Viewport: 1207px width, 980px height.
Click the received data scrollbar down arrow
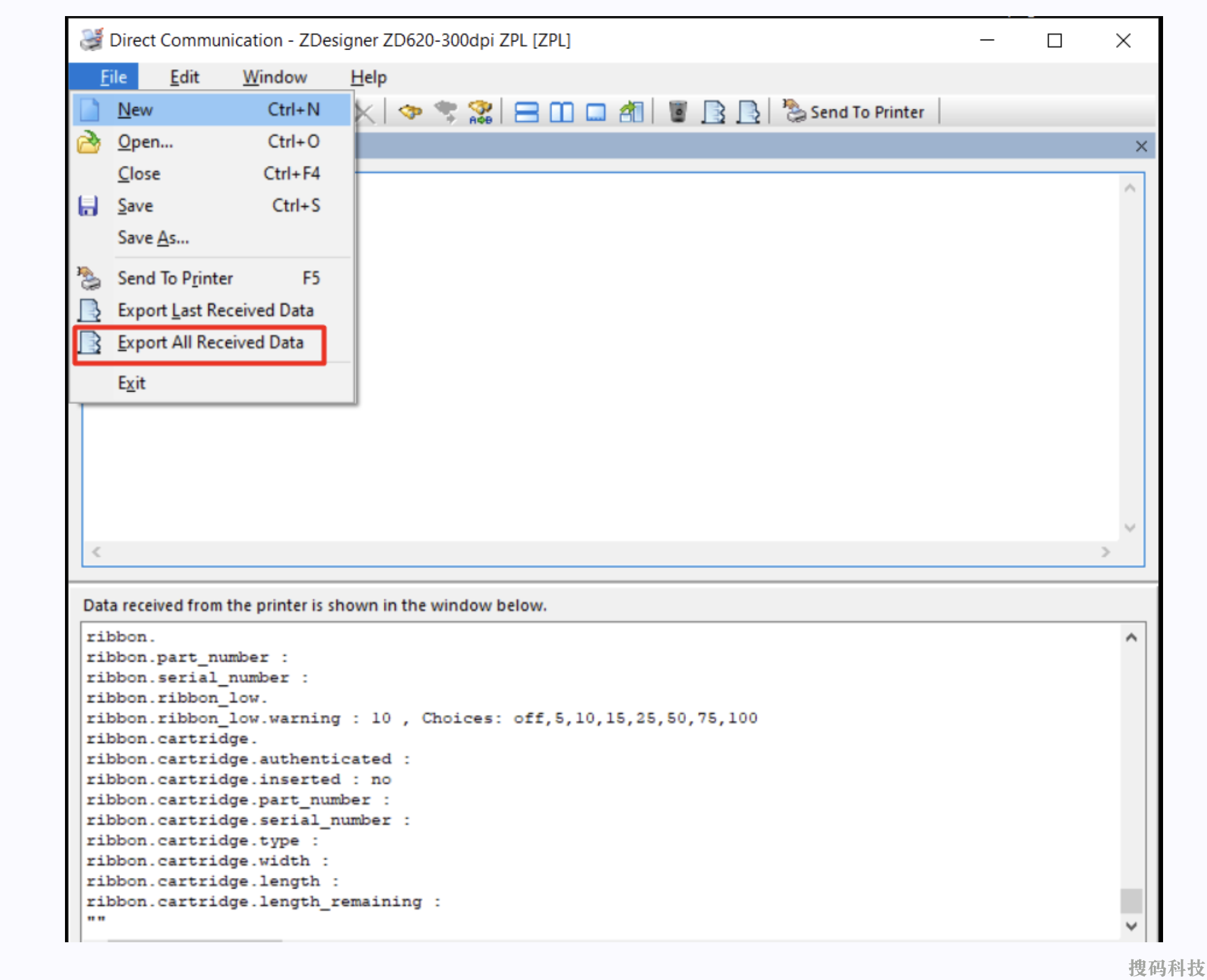[1131, 926]
